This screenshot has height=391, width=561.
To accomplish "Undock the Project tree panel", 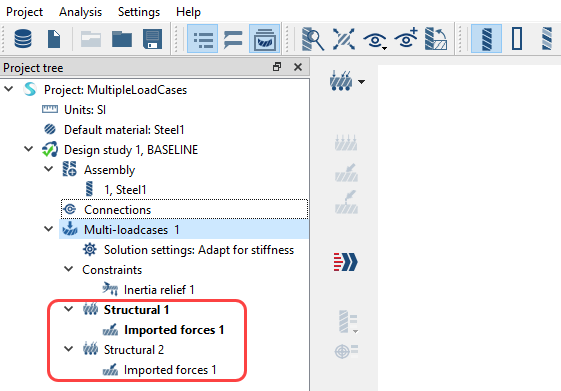I will tap(277, 67).
